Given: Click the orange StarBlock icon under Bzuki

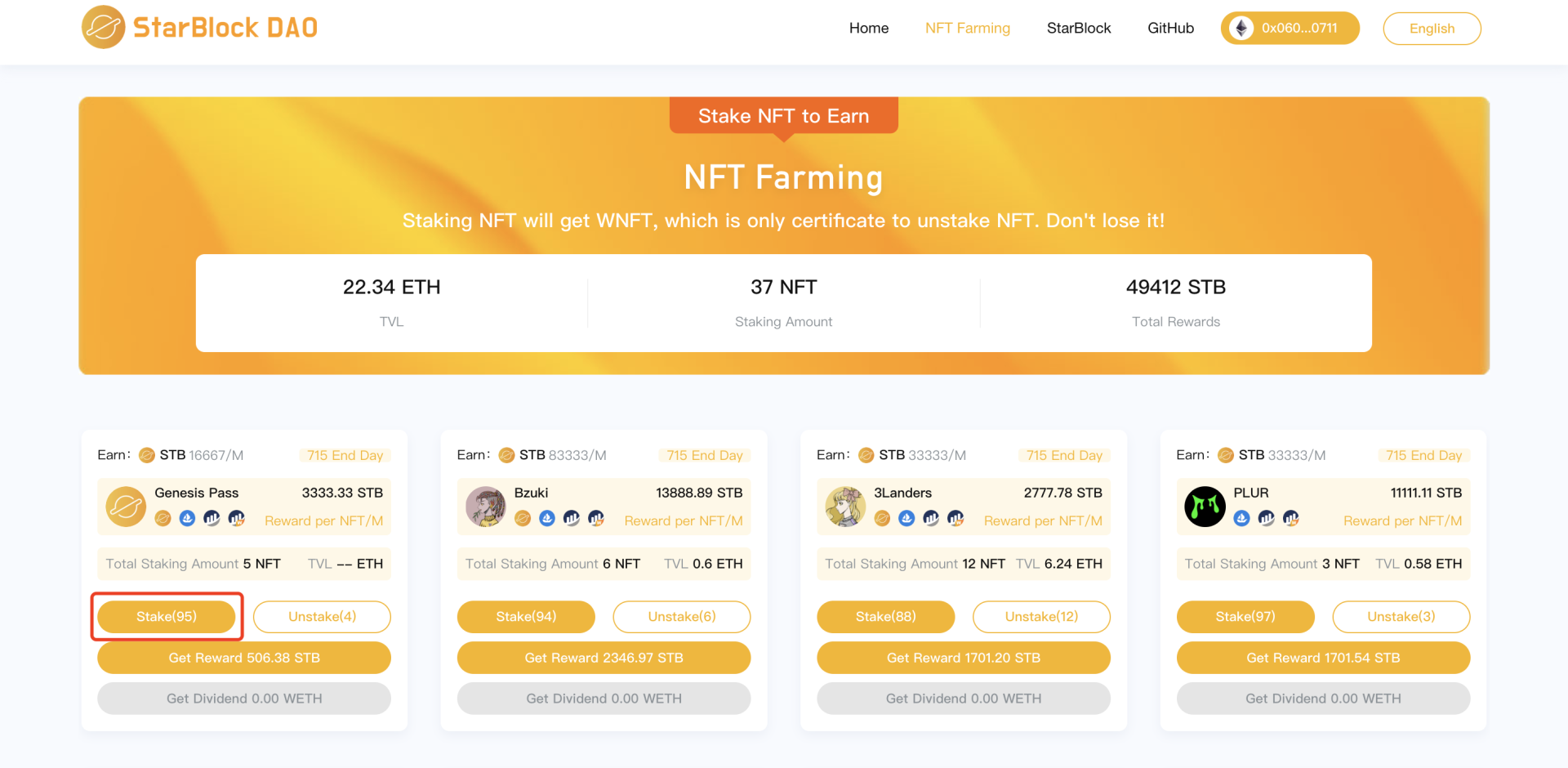Looking at the screenshot, I should click(x=523, y=518).
